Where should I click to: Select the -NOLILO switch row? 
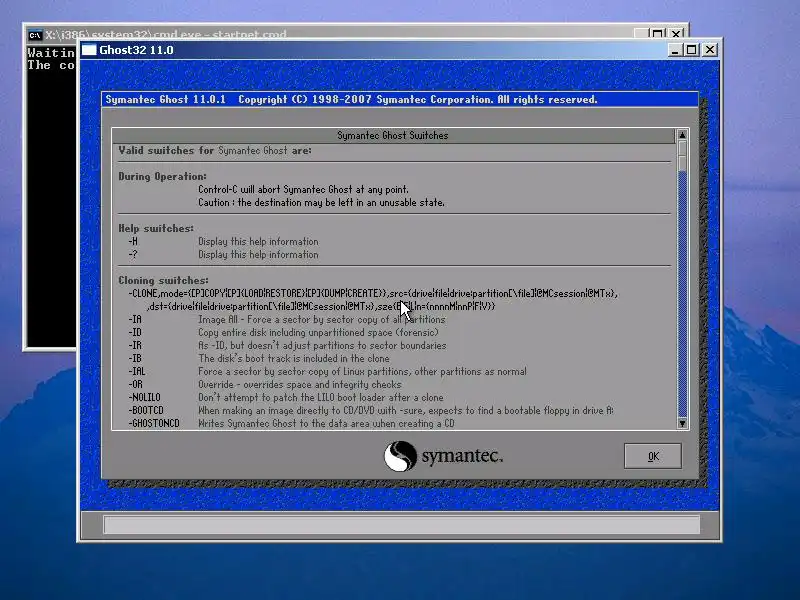pyautogui.click(x=286, y=397)
